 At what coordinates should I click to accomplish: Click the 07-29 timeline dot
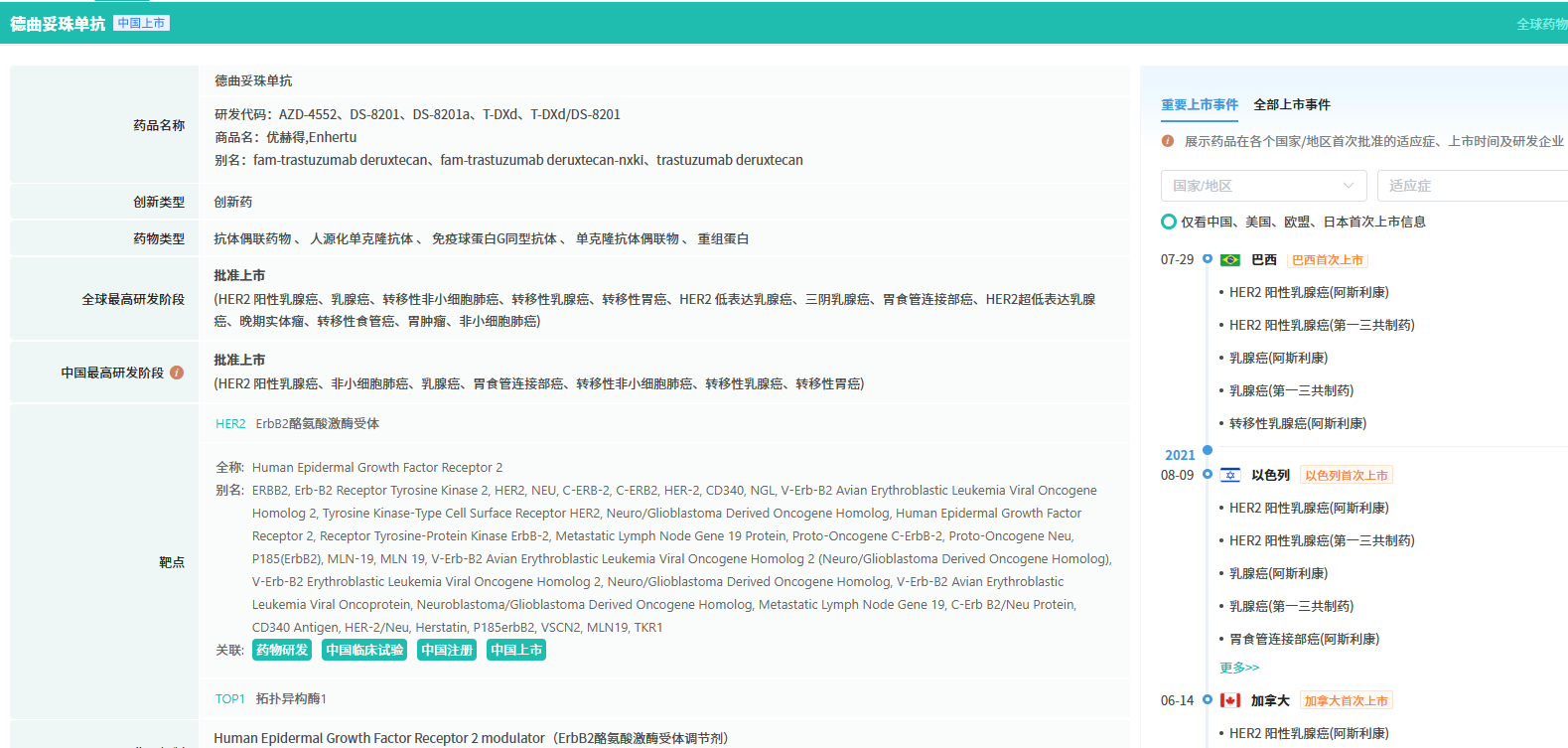(x=1208, y=259)
